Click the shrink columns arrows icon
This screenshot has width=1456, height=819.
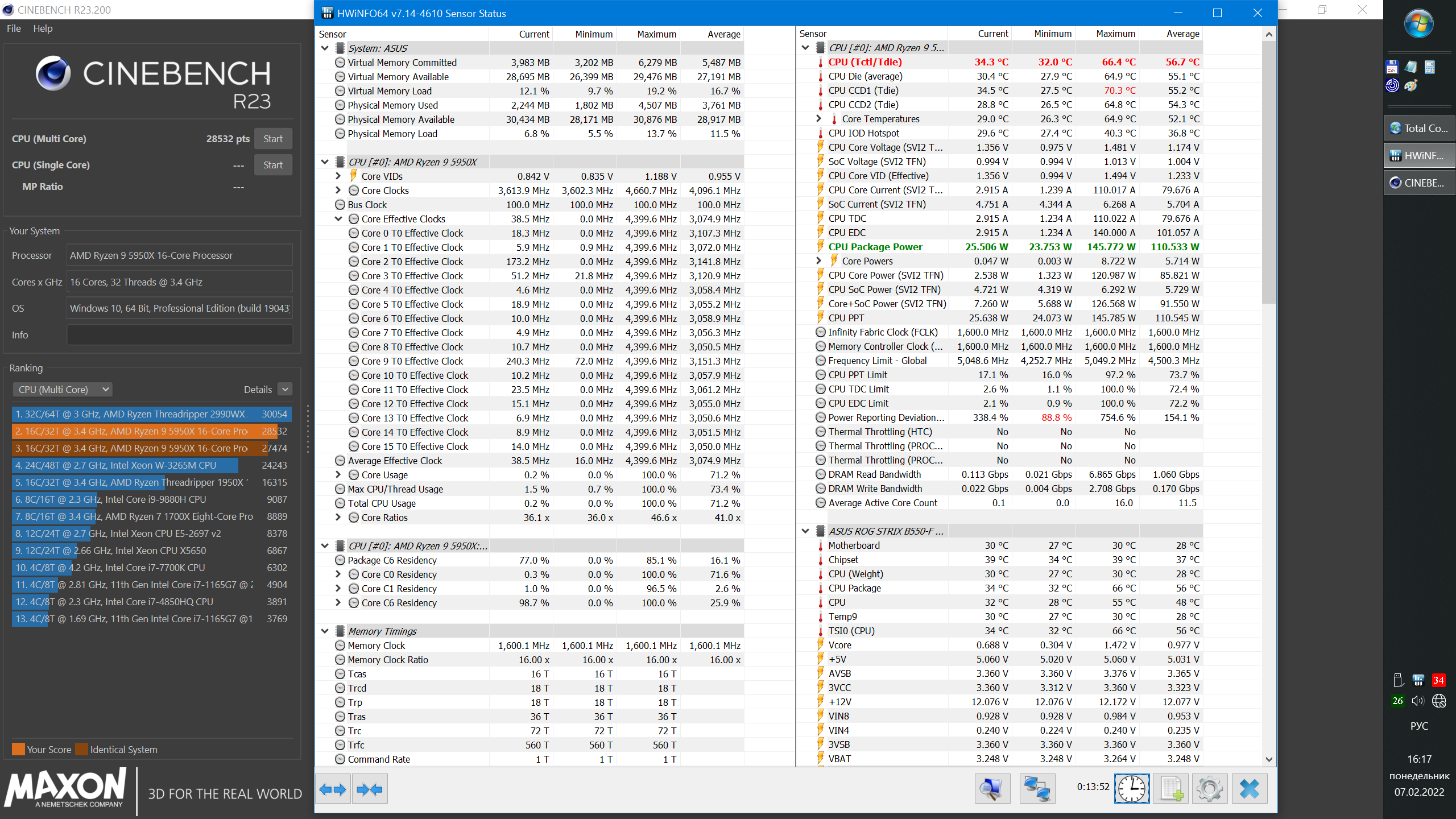370,789
